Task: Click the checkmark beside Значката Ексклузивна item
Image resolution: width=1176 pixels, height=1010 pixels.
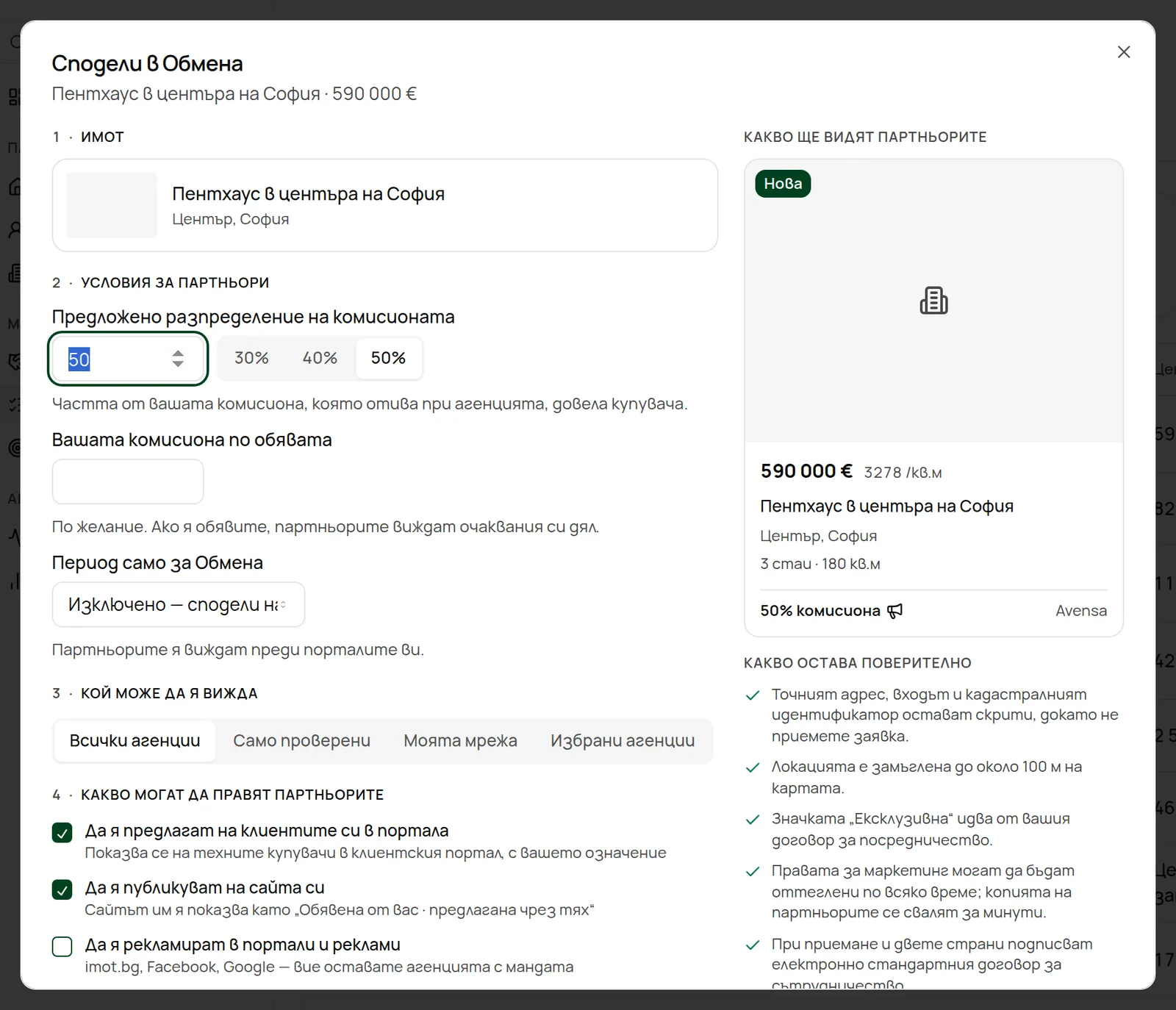Action: click(x=753, y=820)
